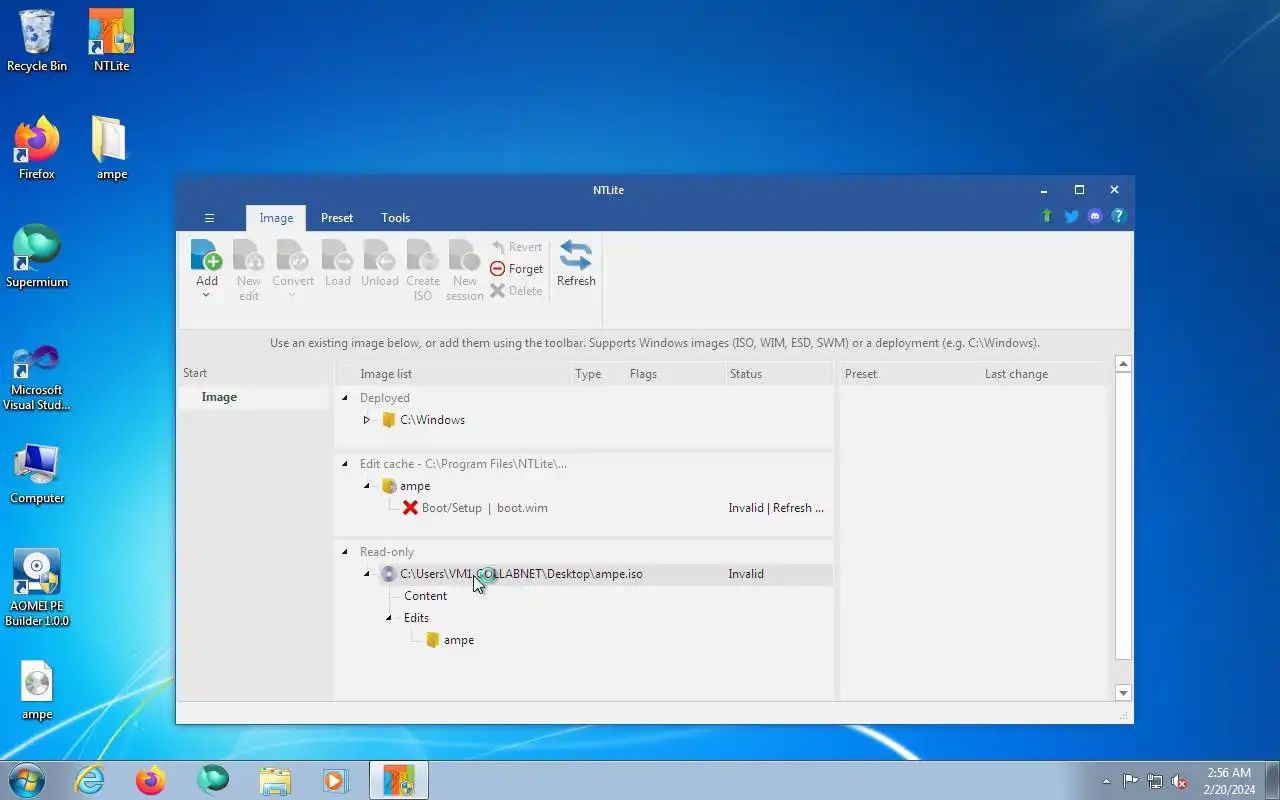Image resolution: width=1280 pixels, height=800 pixels.
Task: Select the C:\Windows deployed image
Action: tap(432, 420)
